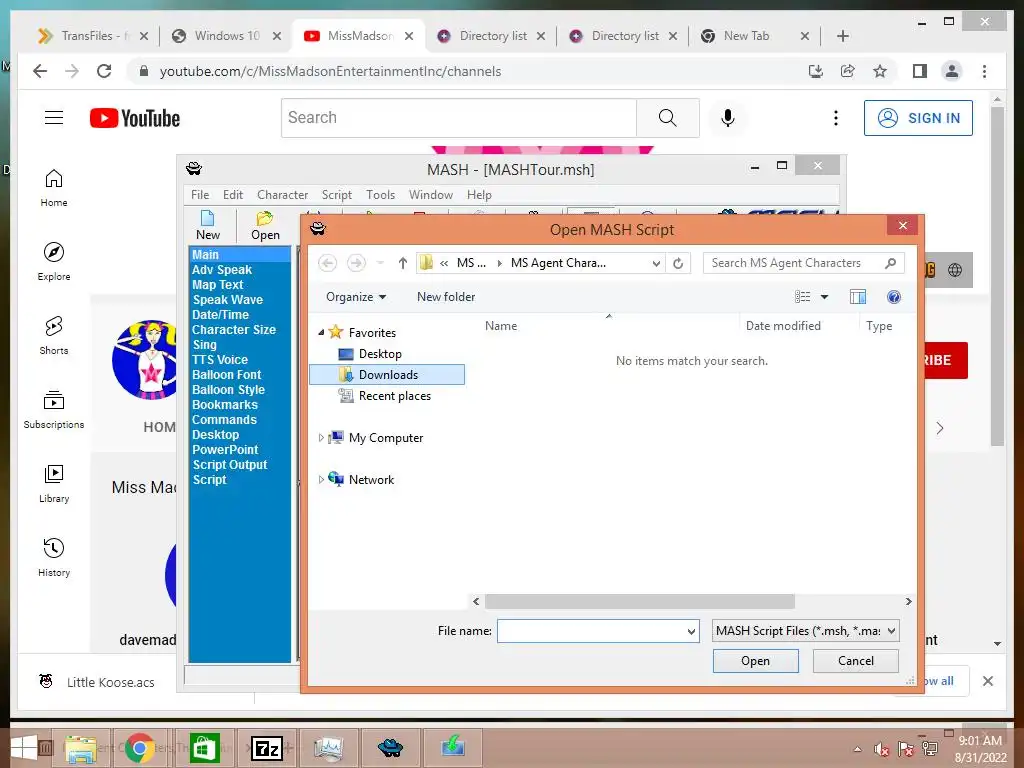
Task: Open the Windows Store taskbar icon
Action: pos(204,748)
